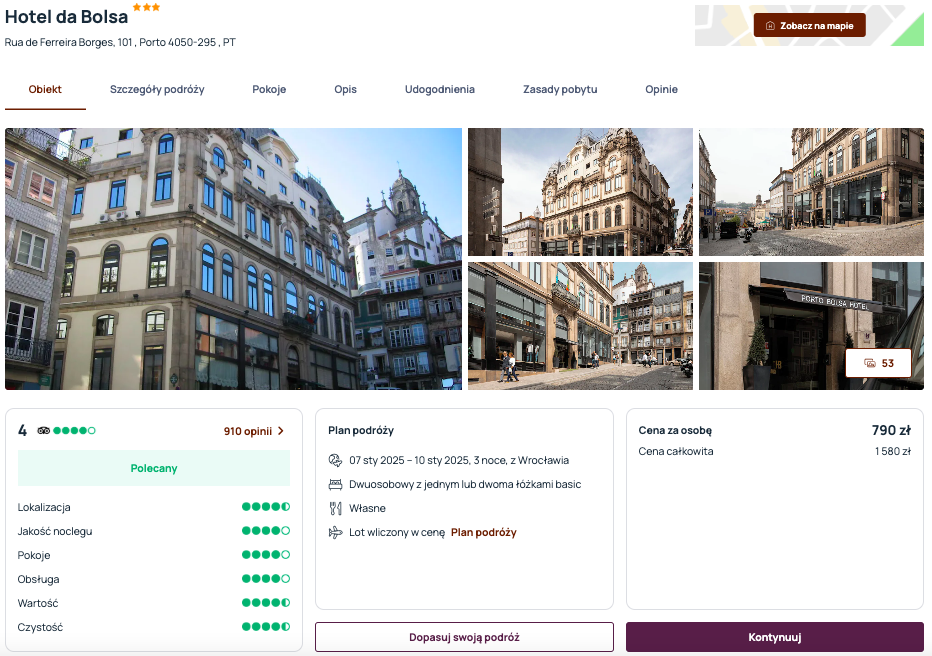This screenshot has height=656, width=932.
Task: Click the TripAdvisor owl logo icon
Action: [43, 431]
